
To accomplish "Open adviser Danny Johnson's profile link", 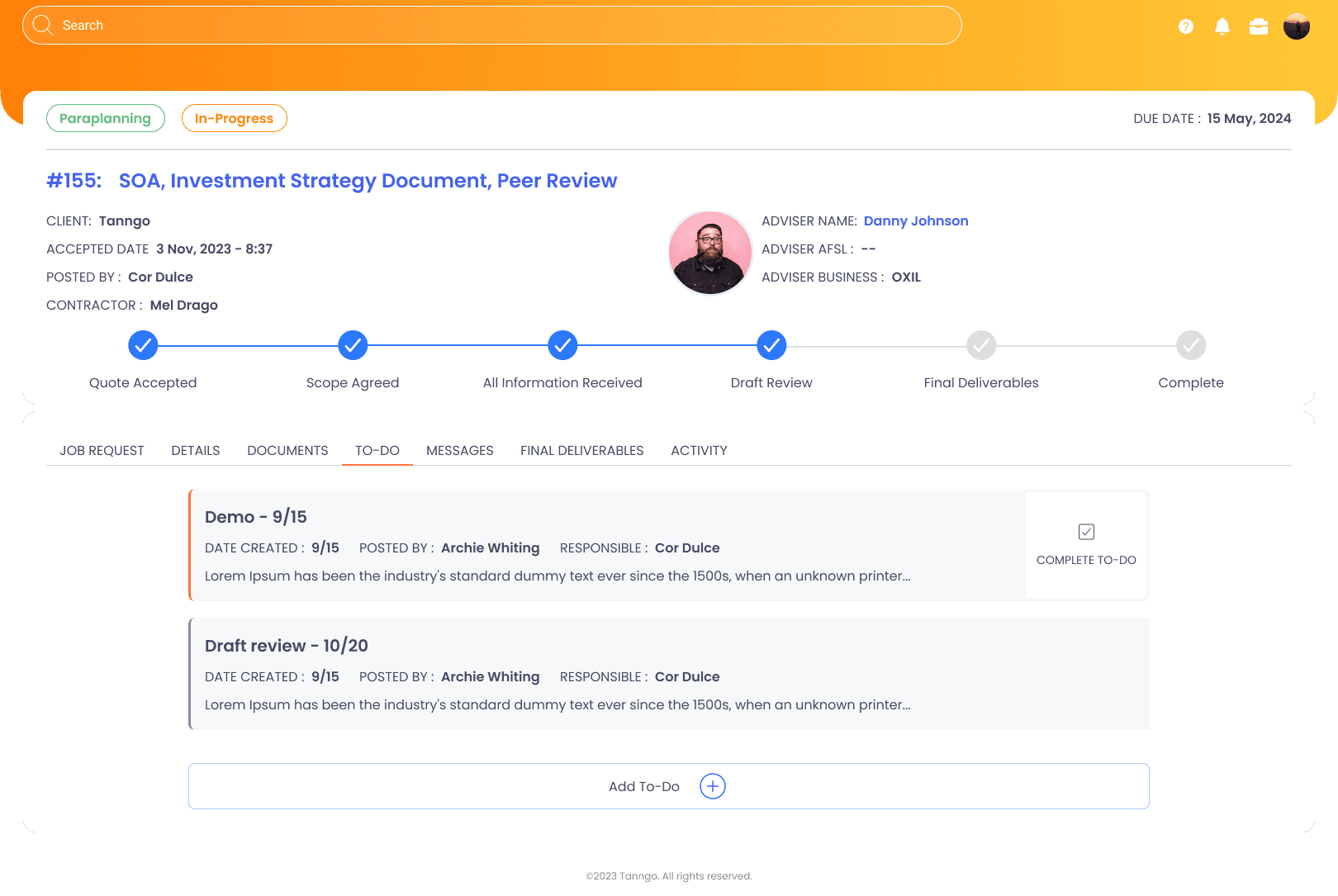I will pyautogui.click(x=916, y=220).
